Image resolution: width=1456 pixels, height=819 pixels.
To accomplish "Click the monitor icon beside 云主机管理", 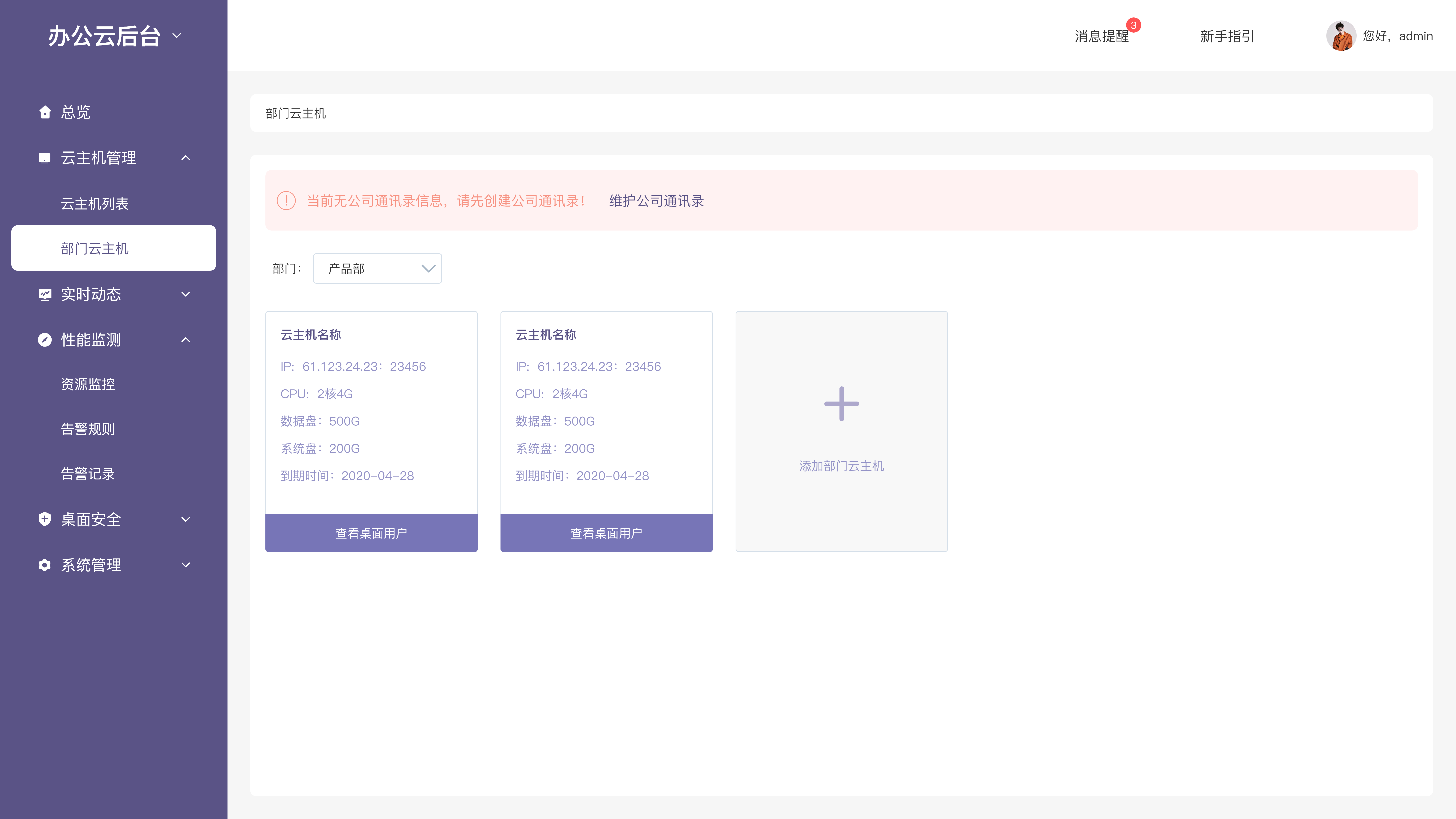I will (x=45, y=158).
